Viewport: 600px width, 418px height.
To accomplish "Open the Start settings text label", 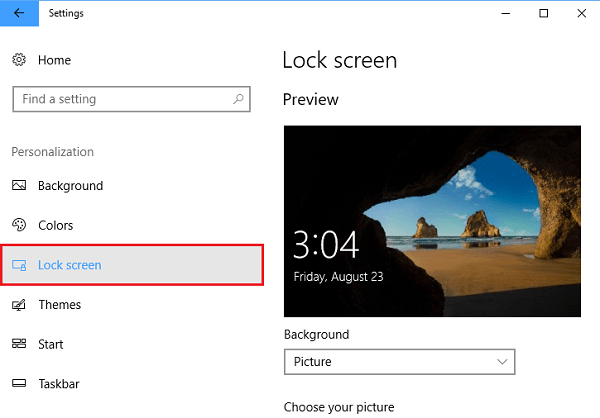I will (51, 344).
